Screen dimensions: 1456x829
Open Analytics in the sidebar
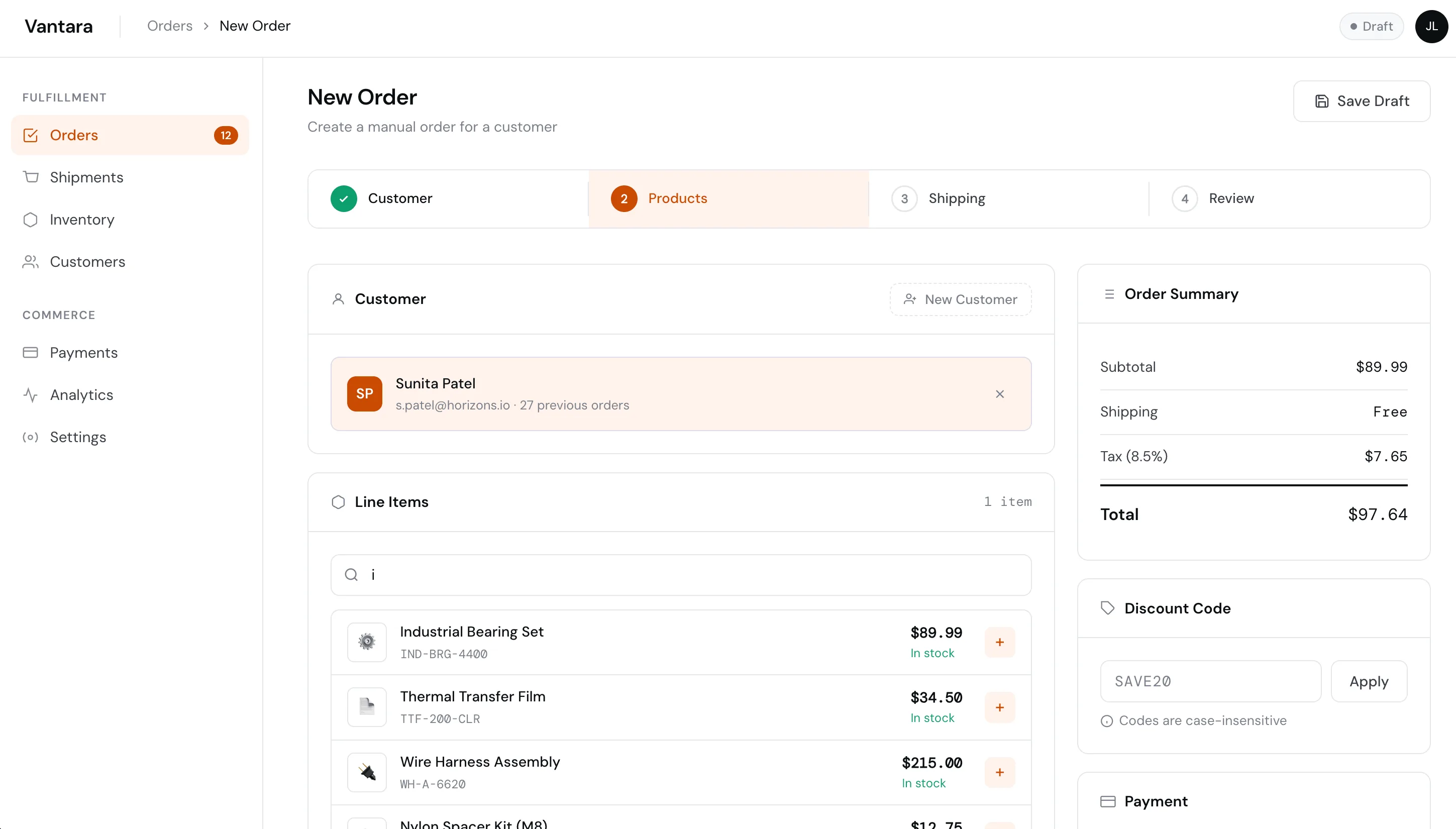[x=130, y=394]
